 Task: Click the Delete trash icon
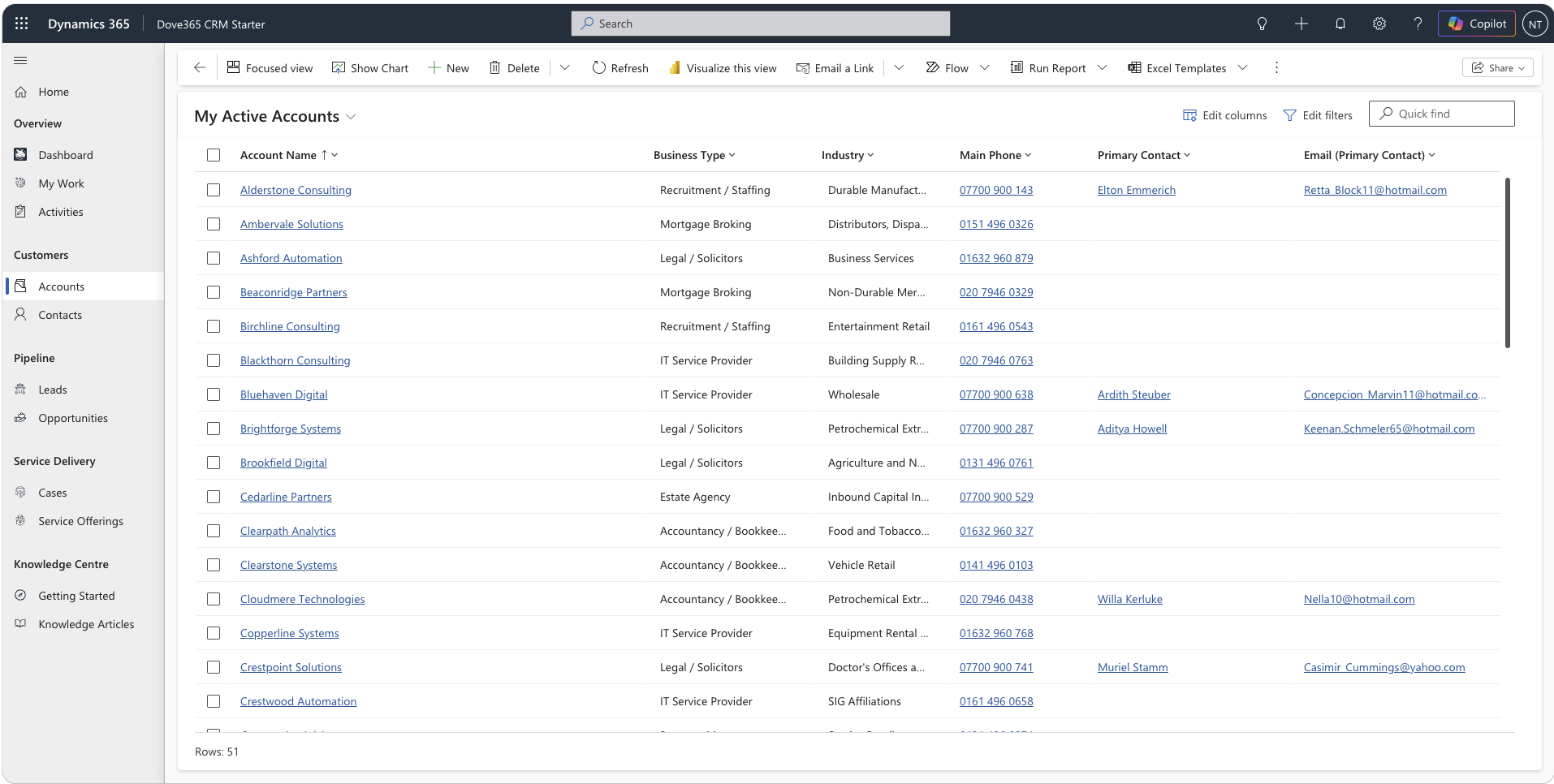494,67
